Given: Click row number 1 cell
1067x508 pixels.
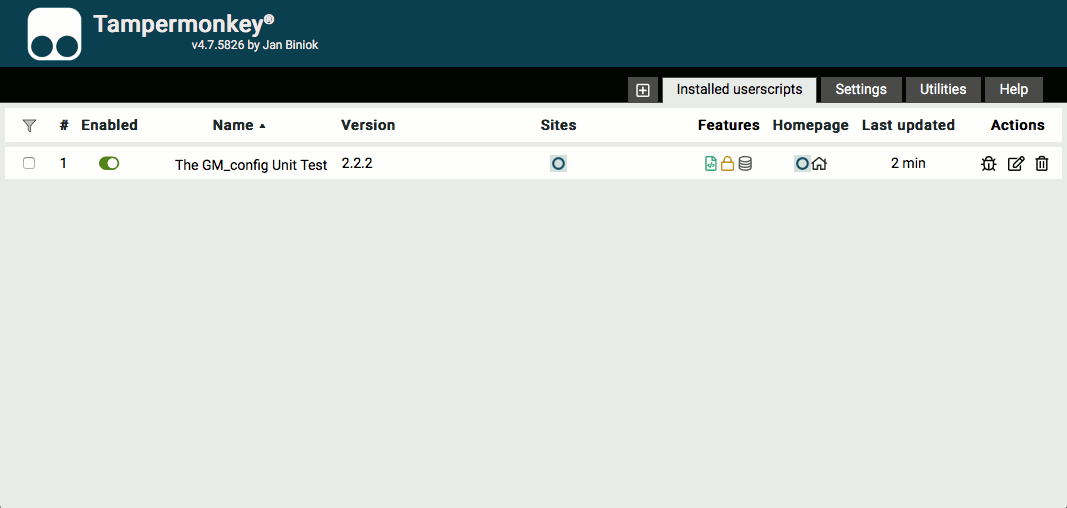Looking at the screenshot, I should click(x=63, y=163).
